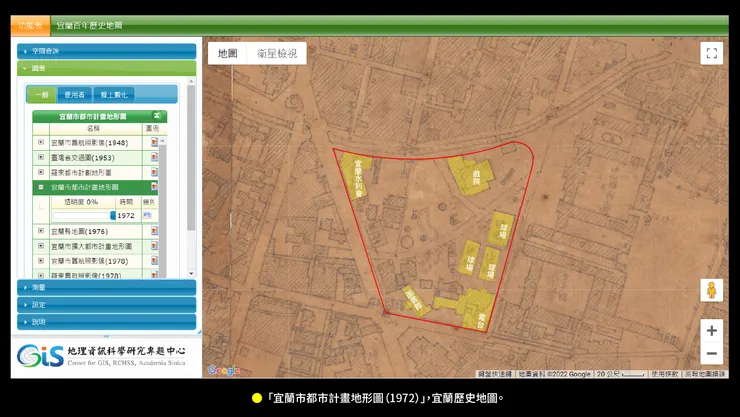Toggle fullscreen map view
740x417 pixels.
click(712, 53)
